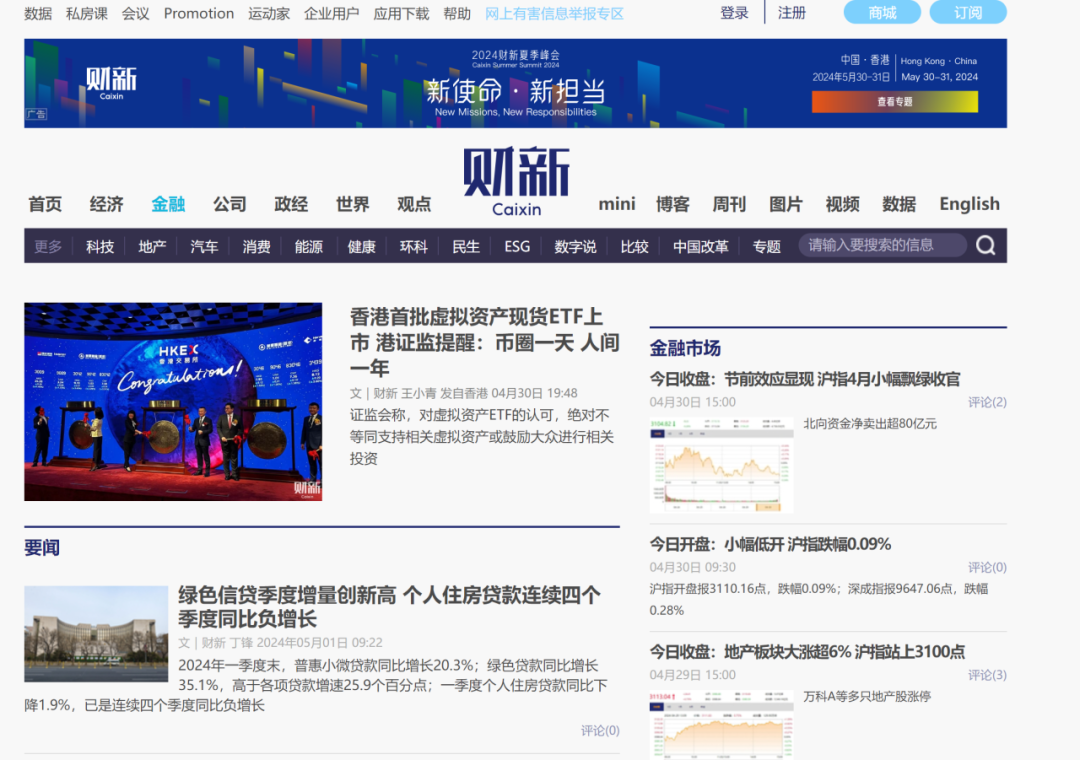Click the search magnifier icon

click(x=986, y=245)
